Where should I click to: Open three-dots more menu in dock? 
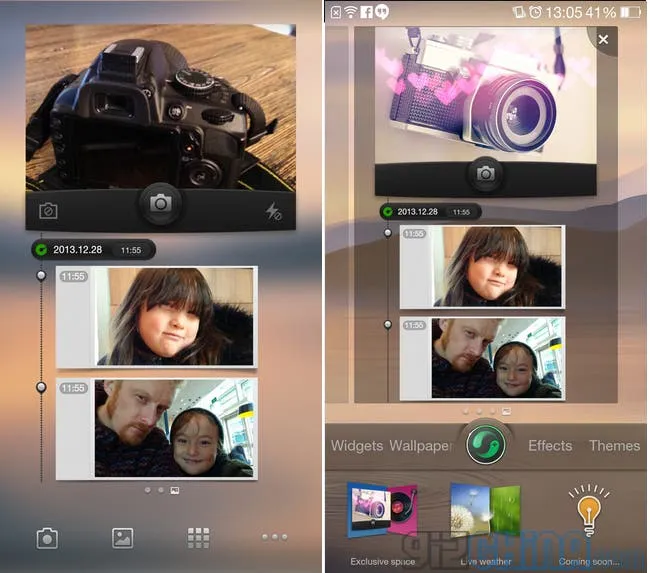point(274,537)
